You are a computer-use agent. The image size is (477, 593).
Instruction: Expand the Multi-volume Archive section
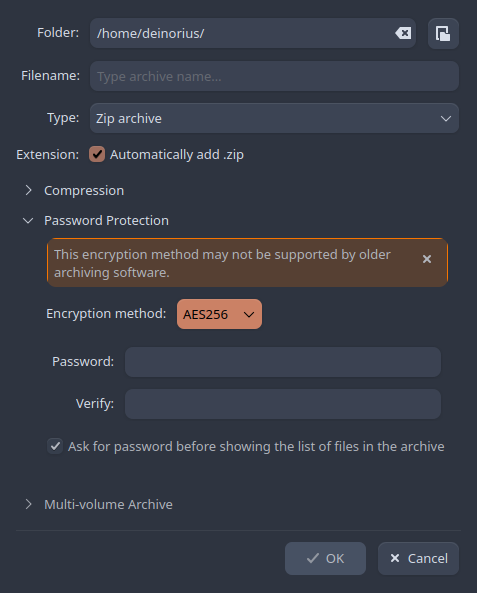[x=108, y=504]
